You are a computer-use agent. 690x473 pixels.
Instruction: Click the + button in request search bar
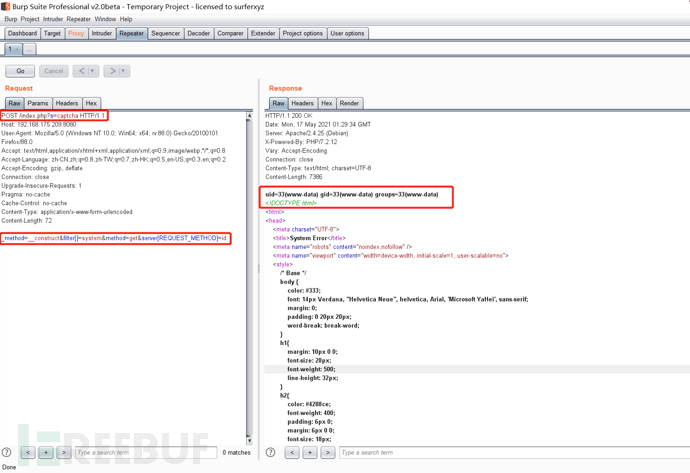point(46,452)
